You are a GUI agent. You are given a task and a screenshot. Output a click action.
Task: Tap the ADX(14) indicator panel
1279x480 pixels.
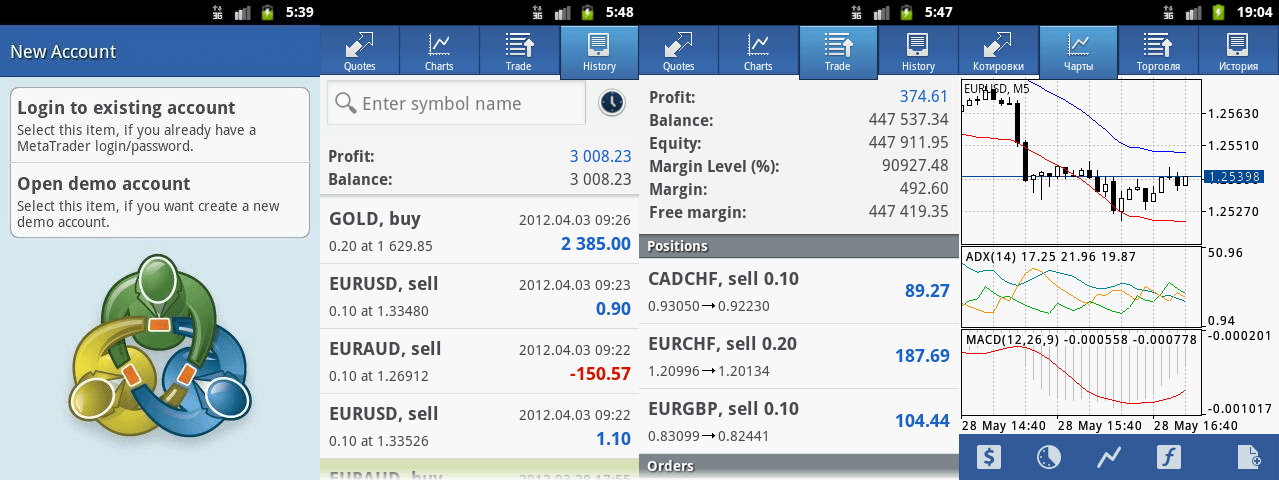point(1080,287)
